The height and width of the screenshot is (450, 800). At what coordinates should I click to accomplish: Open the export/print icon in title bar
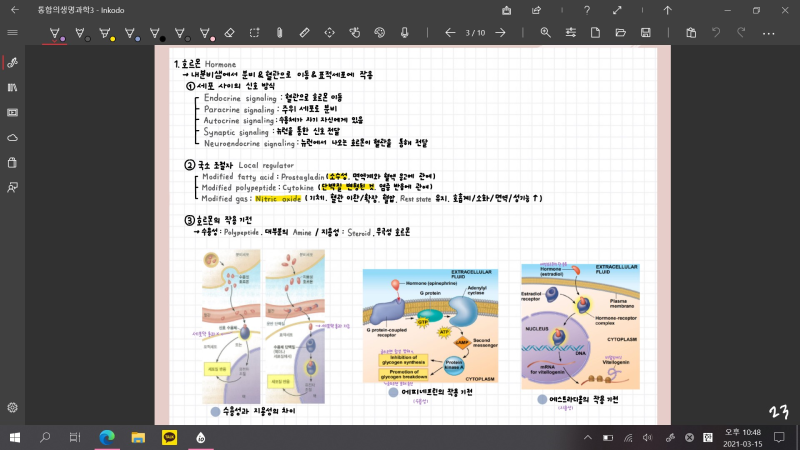507,10
